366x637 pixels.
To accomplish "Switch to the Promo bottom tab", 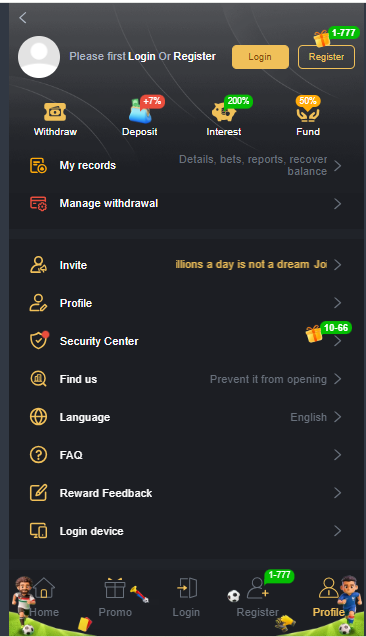I will click(115, 598).
